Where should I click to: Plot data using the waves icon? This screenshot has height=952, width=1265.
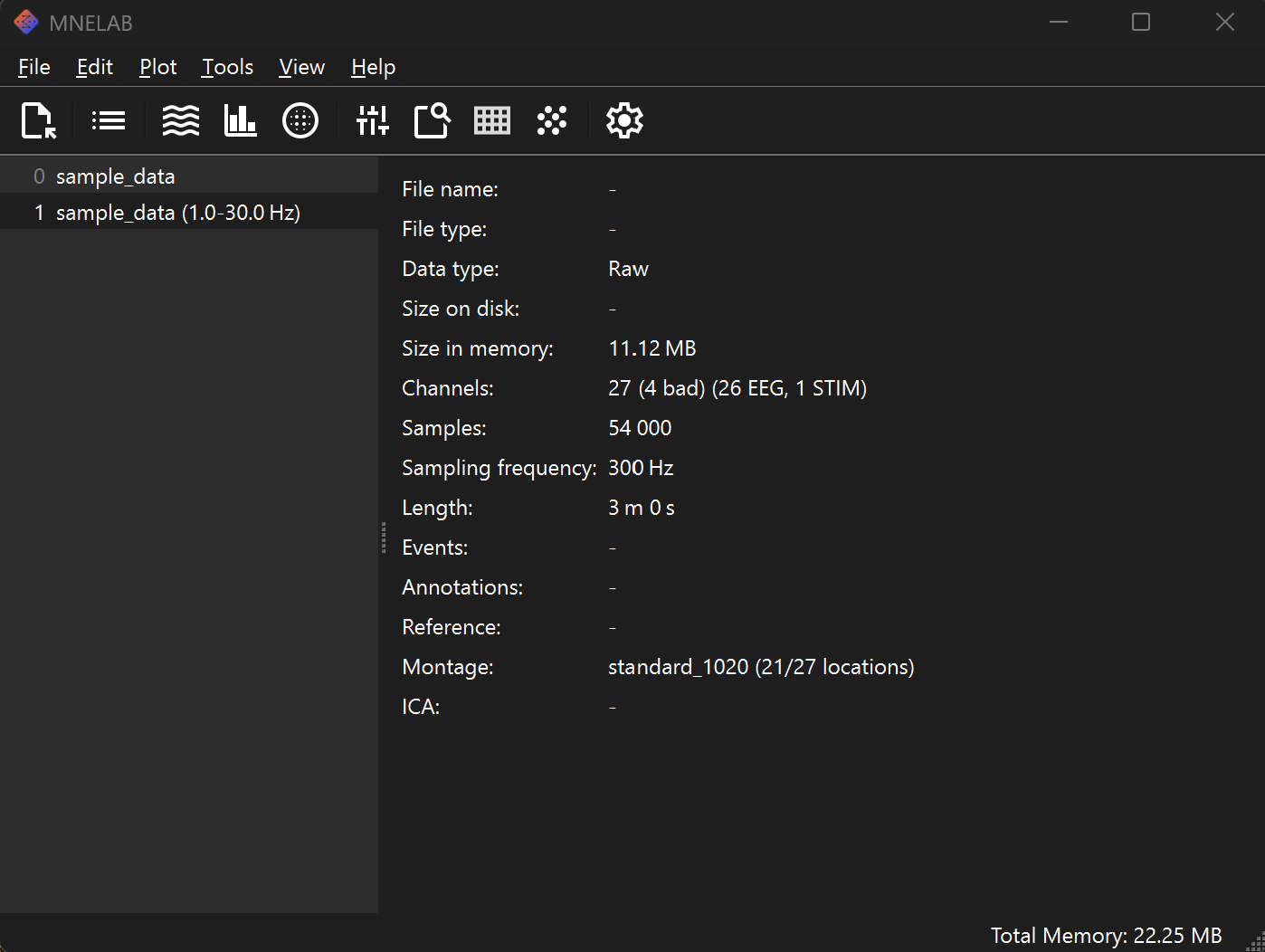point(181,120)
